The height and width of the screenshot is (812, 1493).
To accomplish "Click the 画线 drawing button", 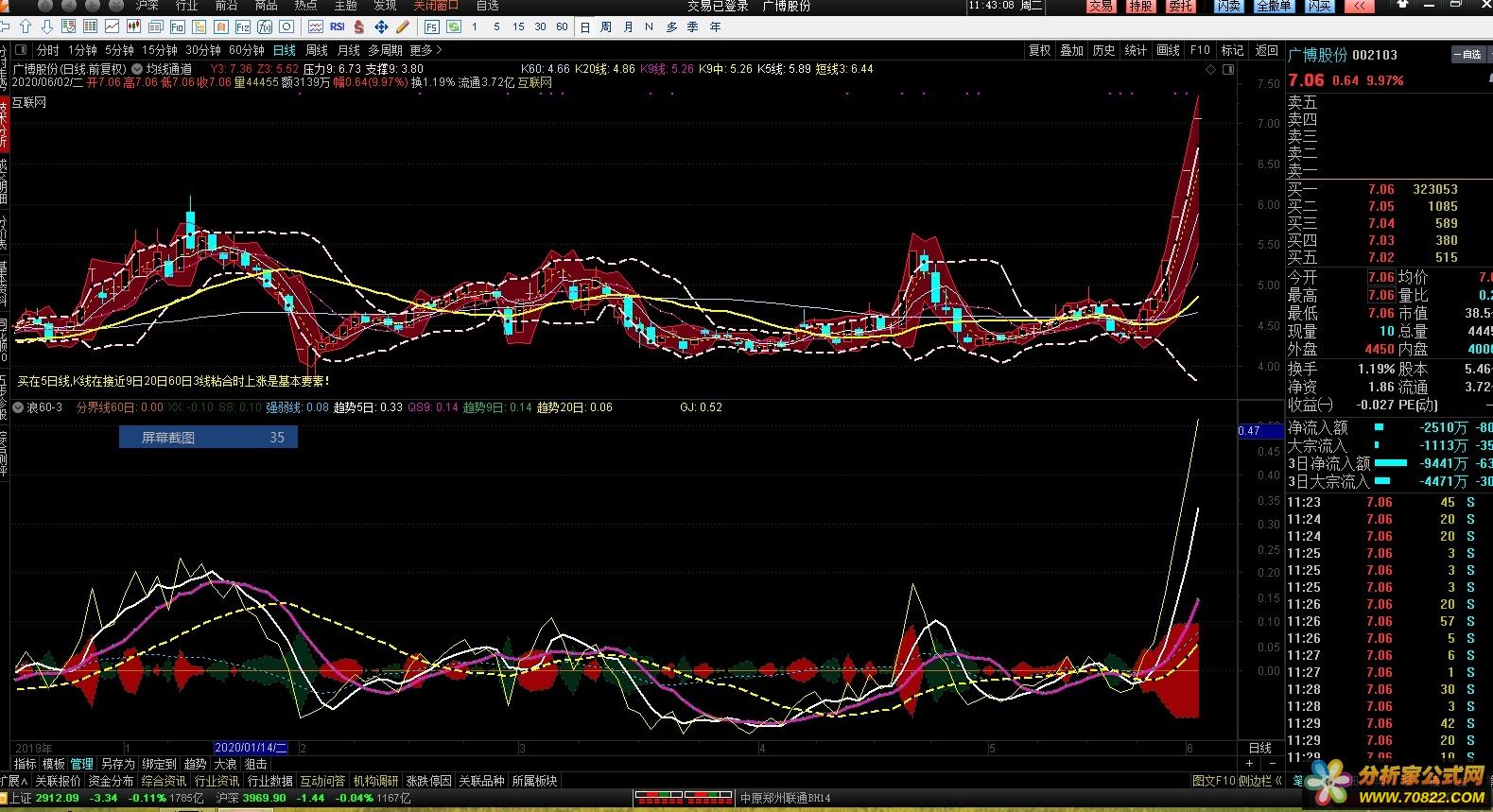I will 1169,50.
